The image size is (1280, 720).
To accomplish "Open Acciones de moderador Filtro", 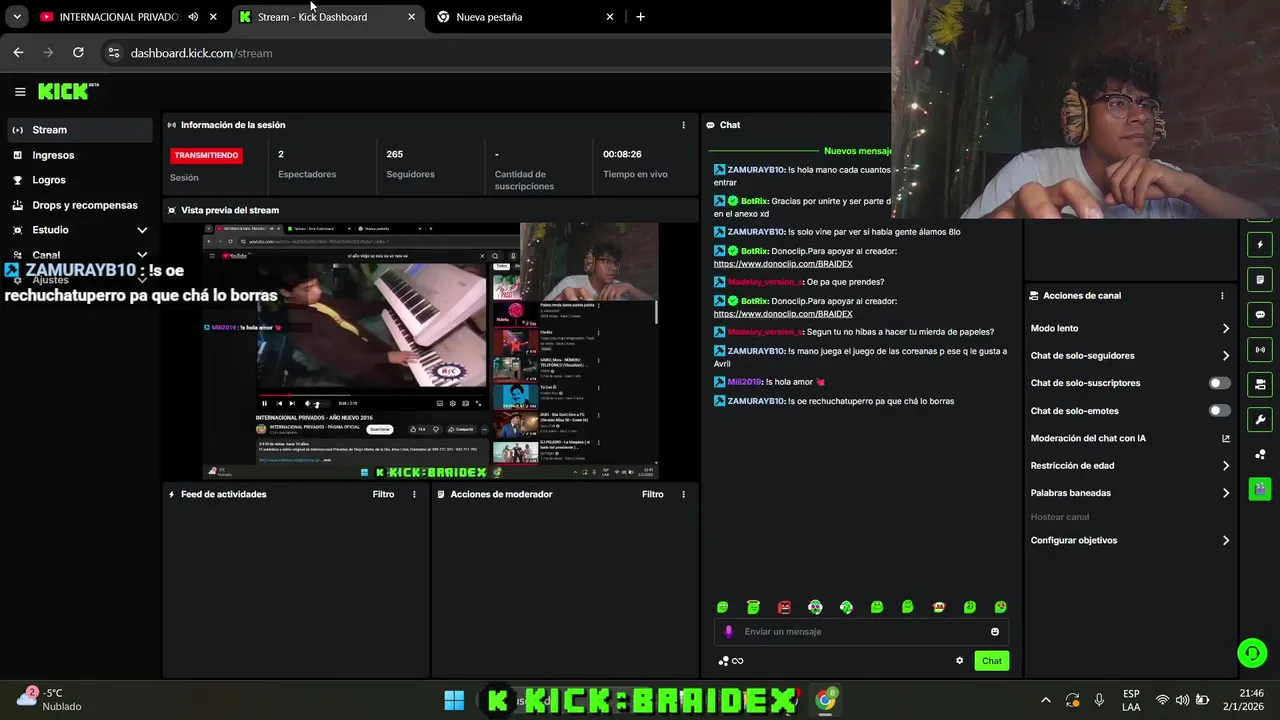I will point(653,494).
